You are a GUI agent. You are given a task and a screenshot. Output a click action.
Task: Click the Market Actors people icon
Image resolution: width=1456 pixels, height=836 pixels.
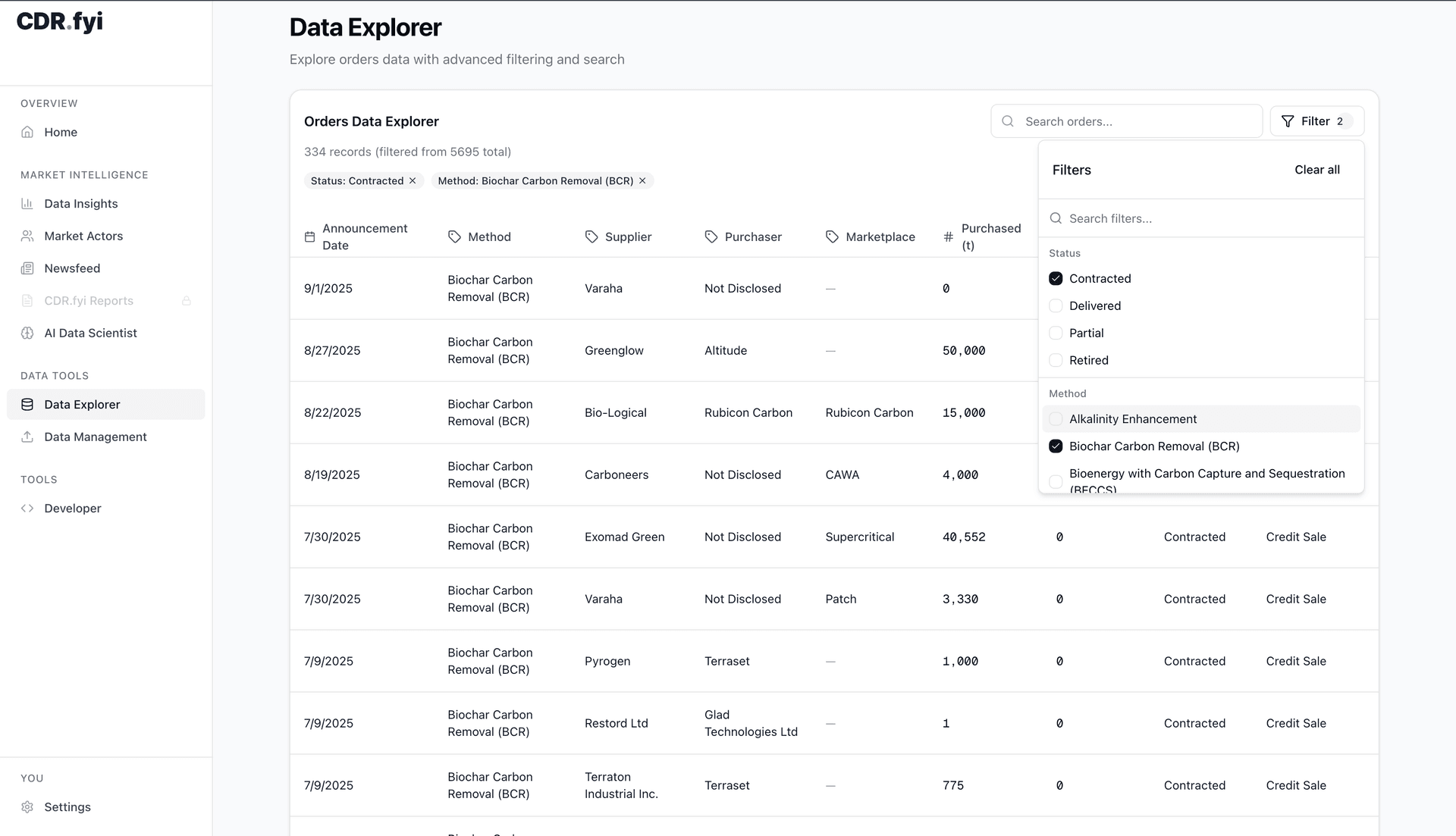click(x=27, y=236)
